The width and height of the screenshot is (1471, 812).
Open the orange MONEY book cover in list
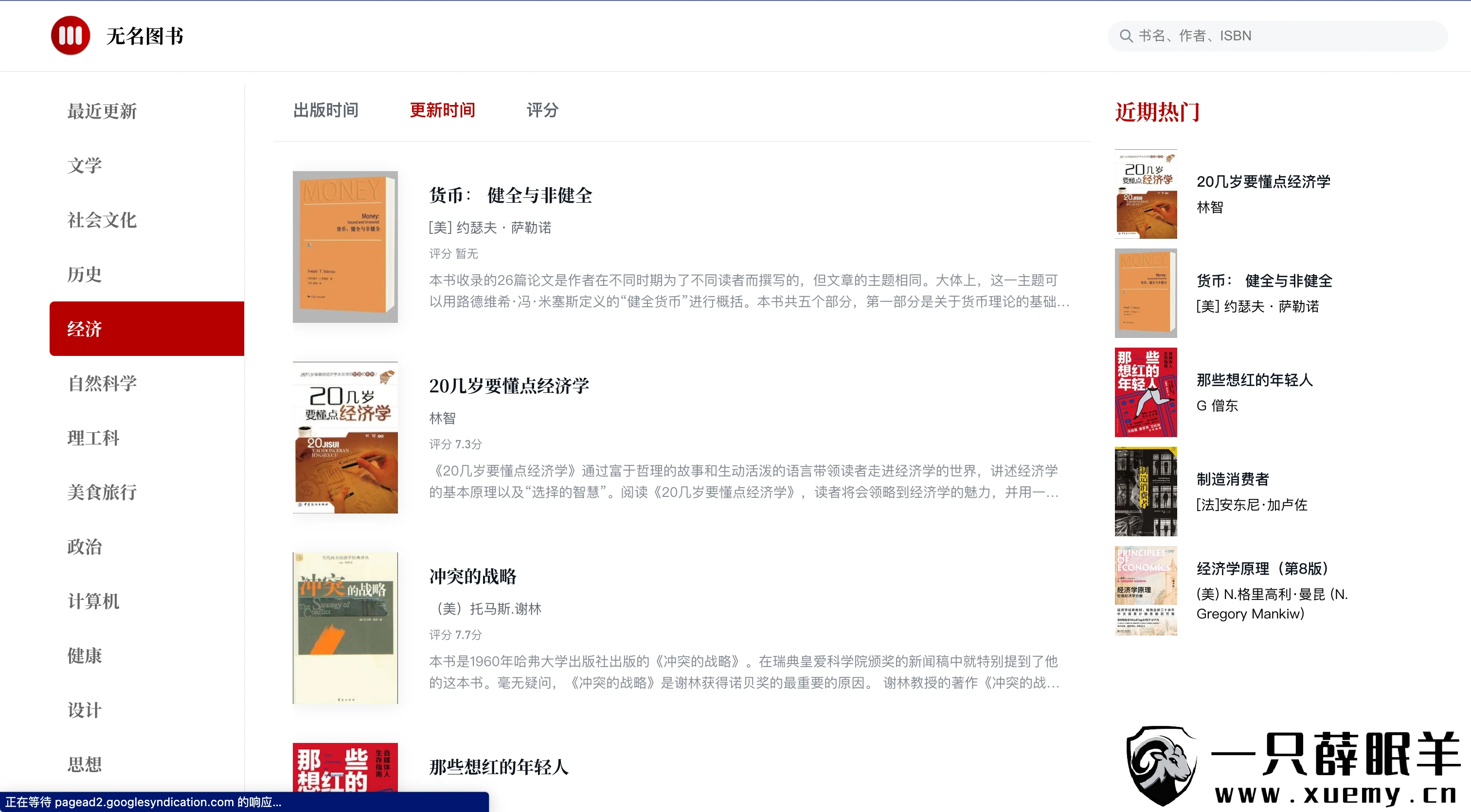click(345, 247)
